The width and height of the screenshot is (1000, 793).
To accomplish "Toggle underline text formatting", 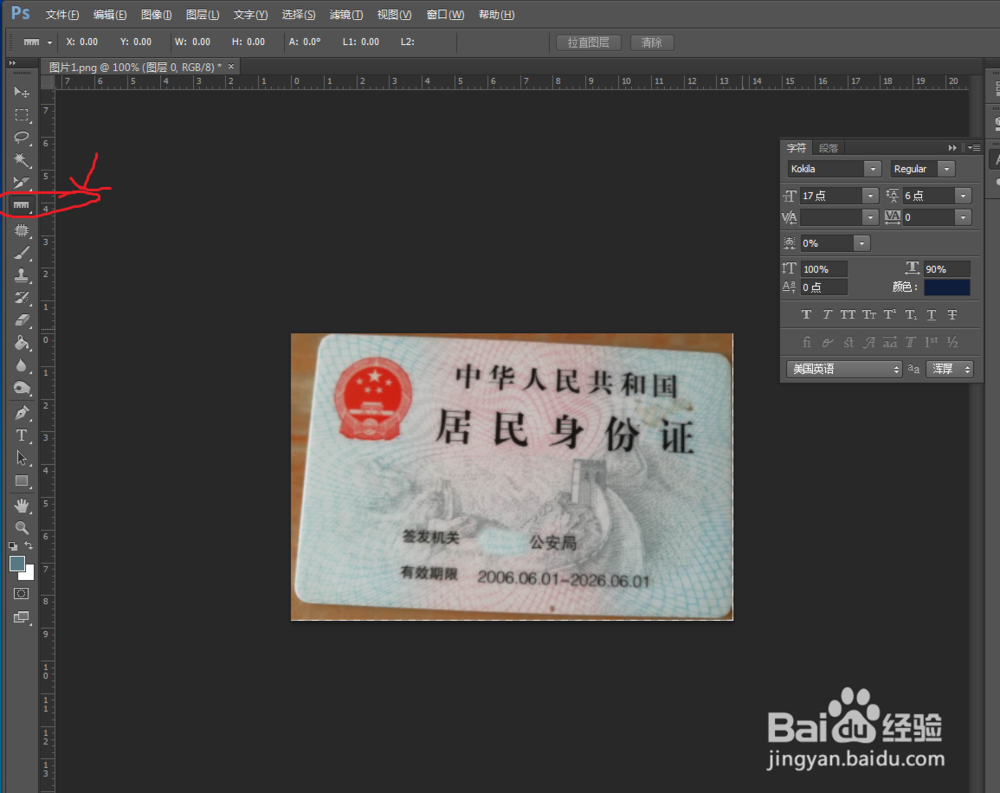I will click(x=931, y=314).
